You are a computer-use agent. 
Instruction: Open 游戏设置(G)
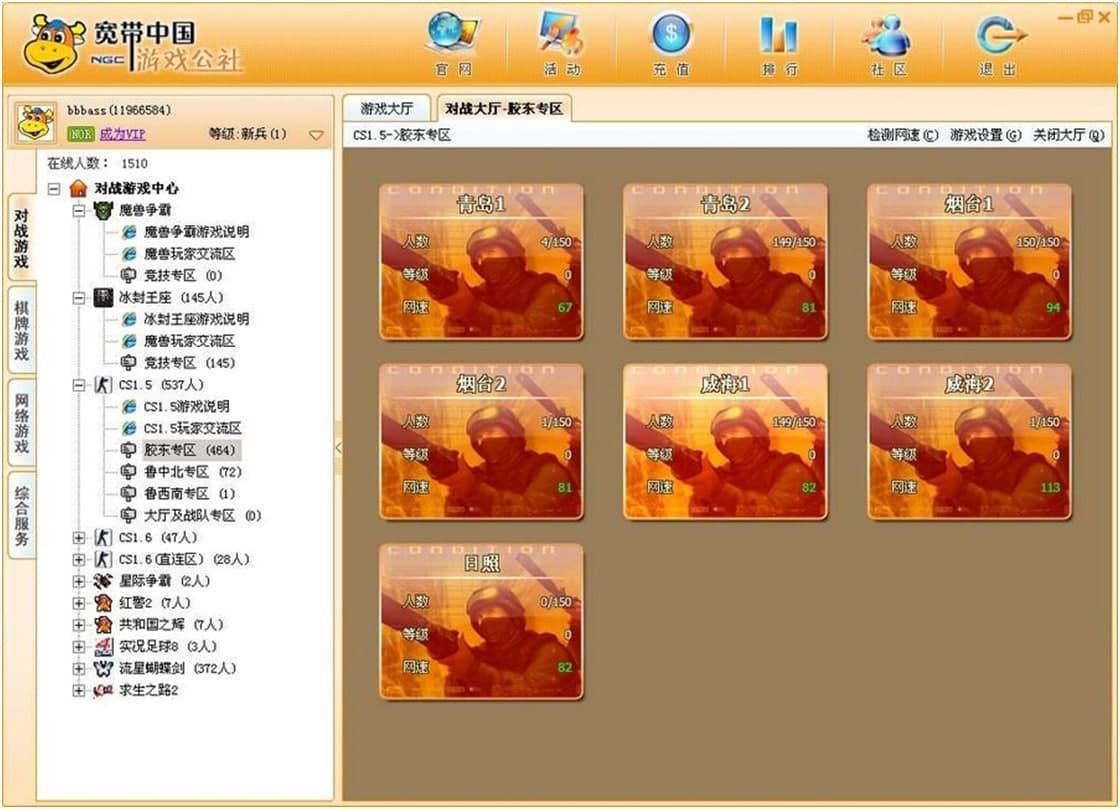click(986, 135)
